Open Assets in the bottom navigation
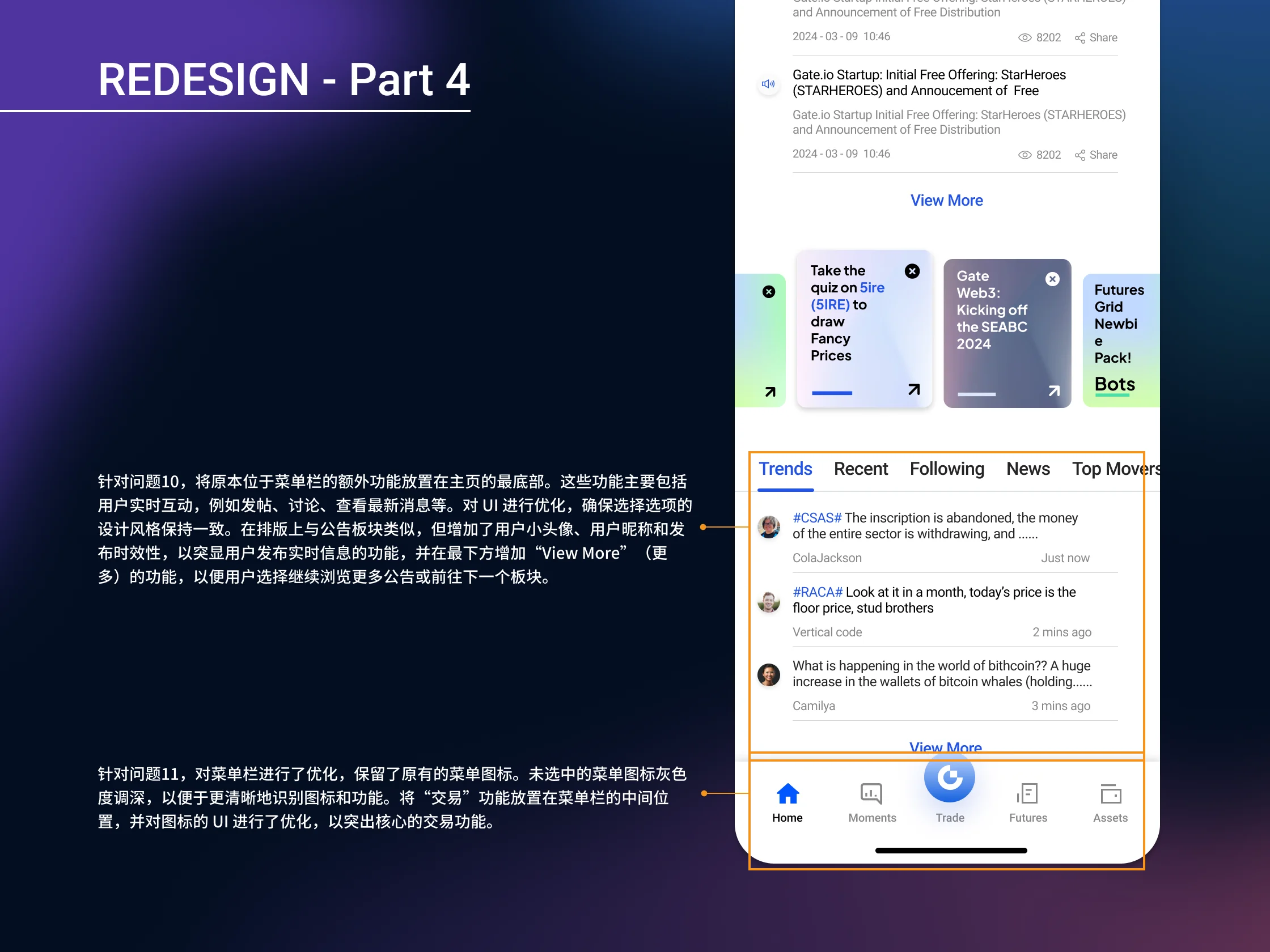The height and width of the screenshot is (952, 1270). coord(1110,804)
